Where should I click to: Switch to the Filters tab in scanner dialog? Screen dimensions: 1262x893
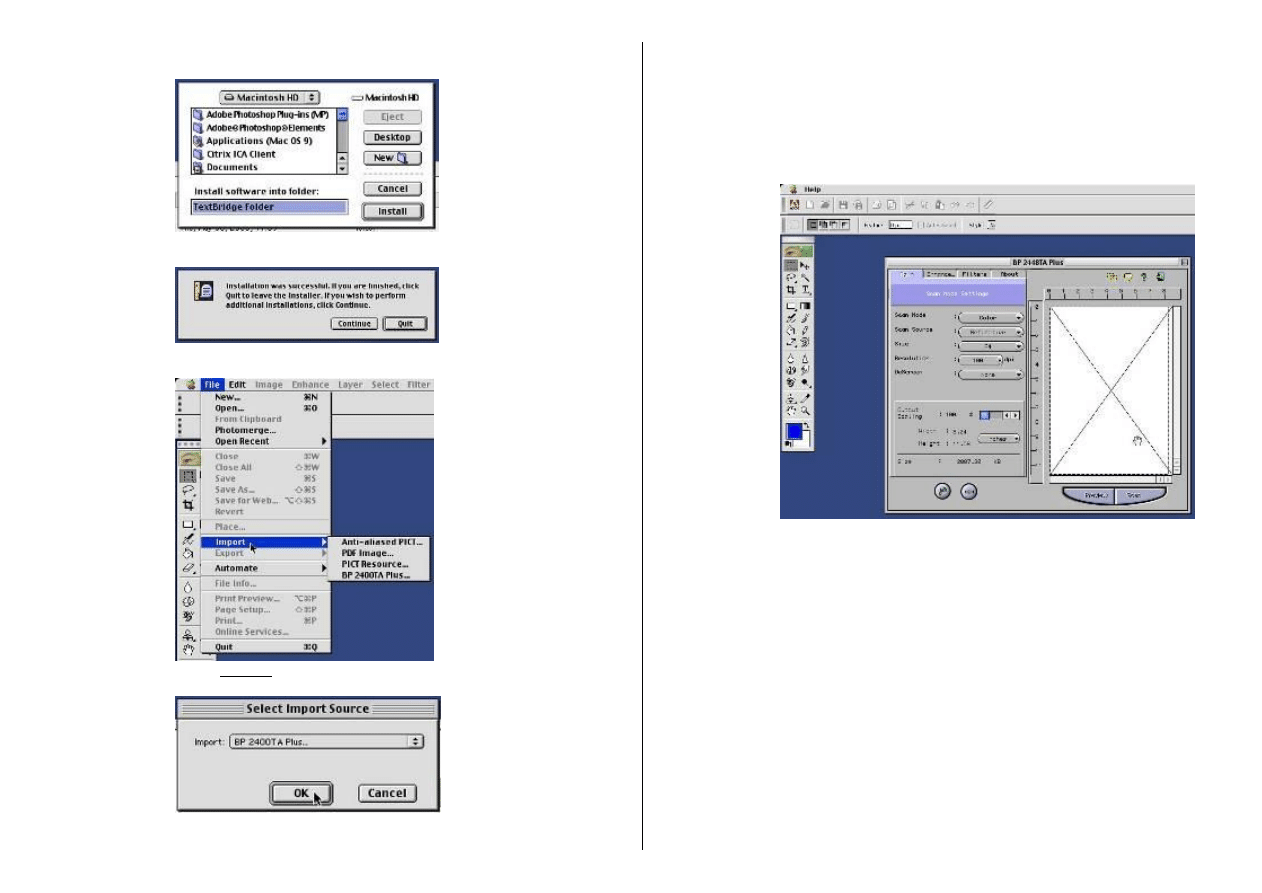point(974,273)
